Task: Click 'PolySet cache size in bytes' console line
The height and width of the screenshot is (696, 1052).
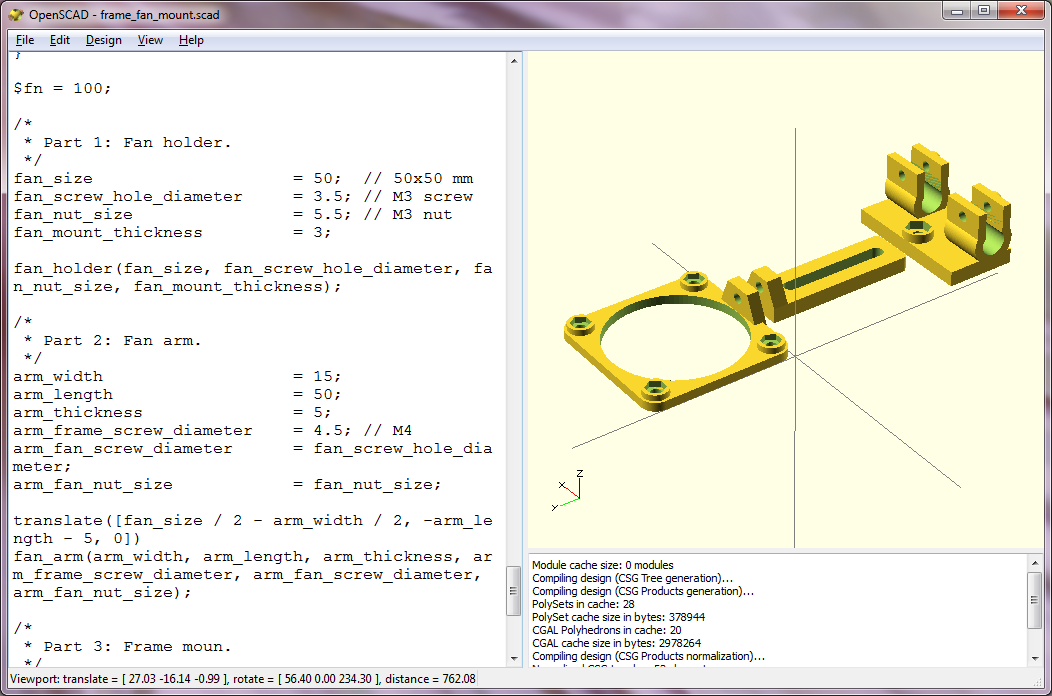Action: (x=619, y=617)
